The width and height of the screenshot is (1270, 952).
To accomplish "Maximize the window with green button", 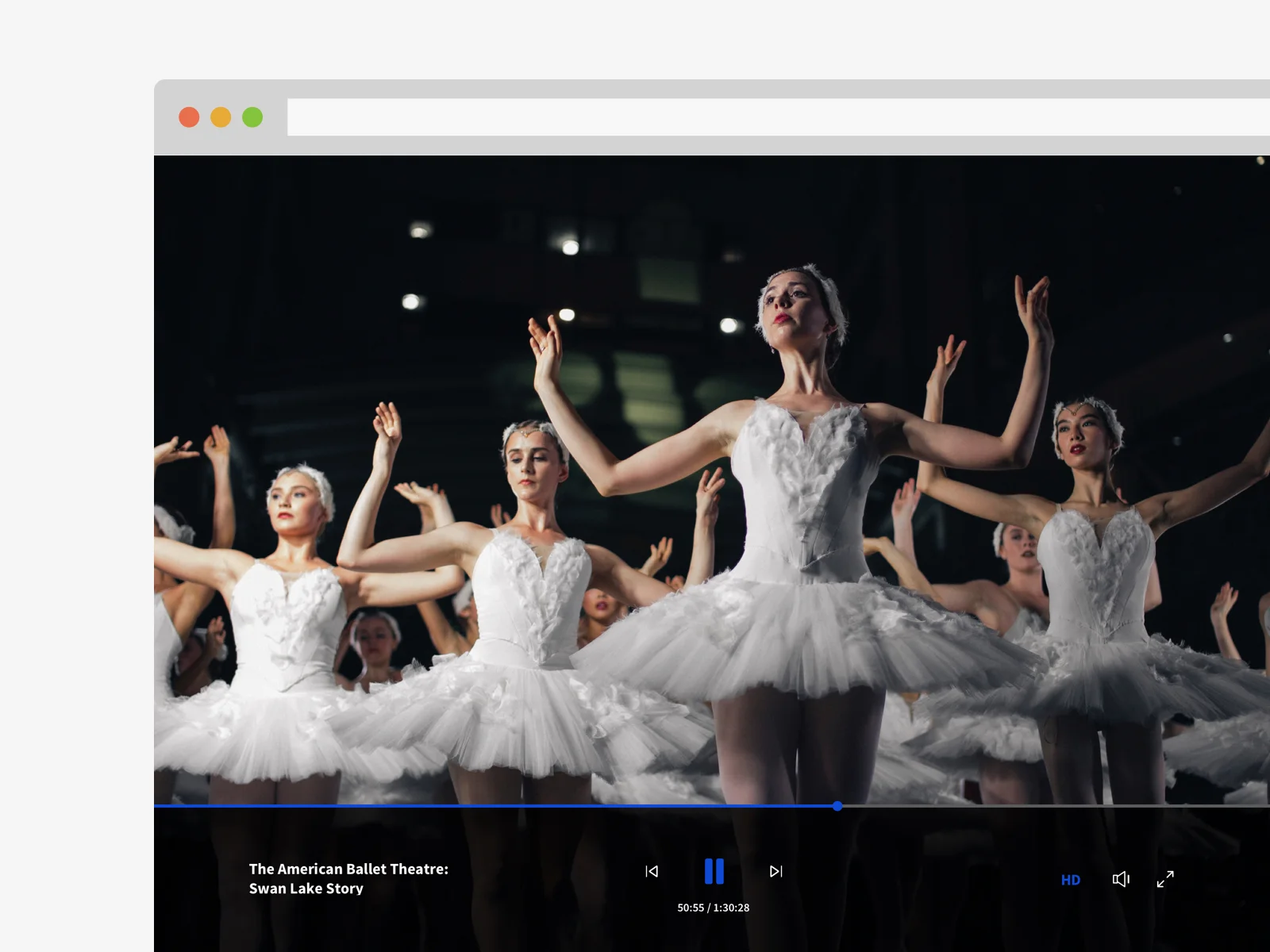I will coord(252,117).
